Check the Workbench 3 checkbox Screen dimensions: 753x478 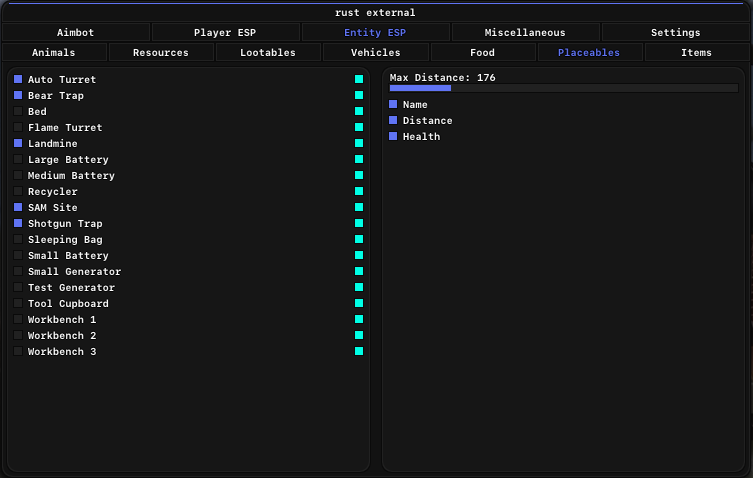click(x=18, y=352)
